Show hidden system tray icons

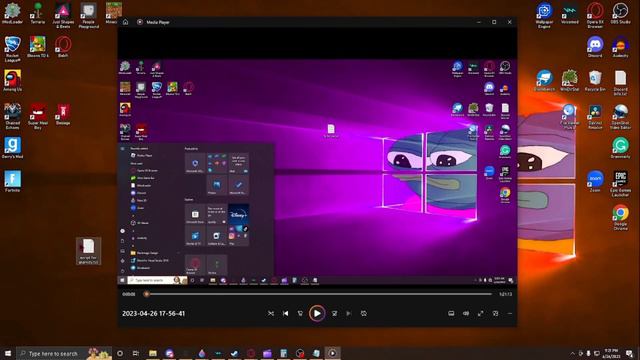coord(572,353)
